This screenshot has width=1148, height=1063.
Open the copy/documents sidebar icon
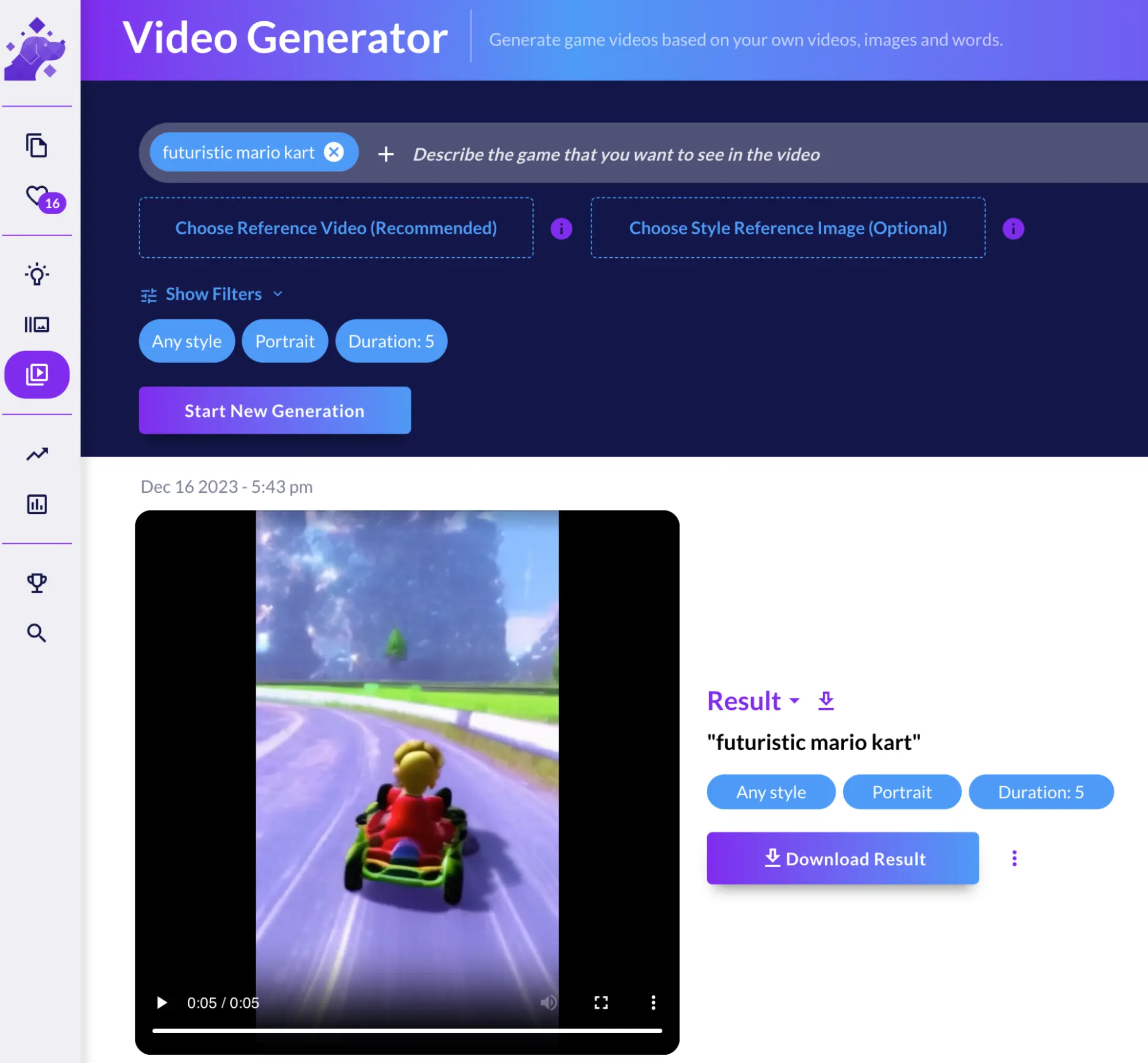click(x=37, y=145)
